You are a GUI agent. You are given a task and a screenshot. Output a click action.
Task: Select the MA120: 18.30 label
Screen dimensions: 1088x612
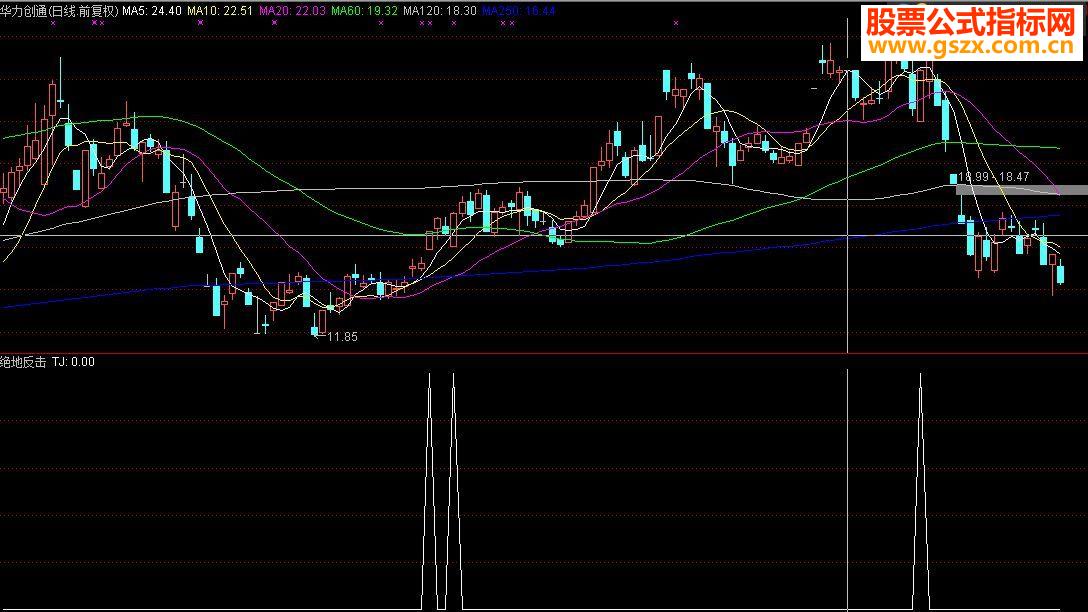440,11
